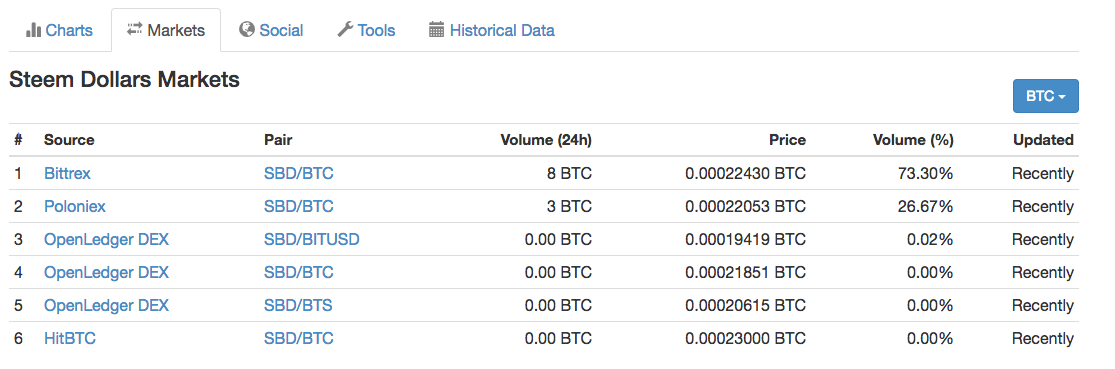Click the Pair column header
The height and width of the screenshot is (369, 1115).
click(x=278, y=140)
